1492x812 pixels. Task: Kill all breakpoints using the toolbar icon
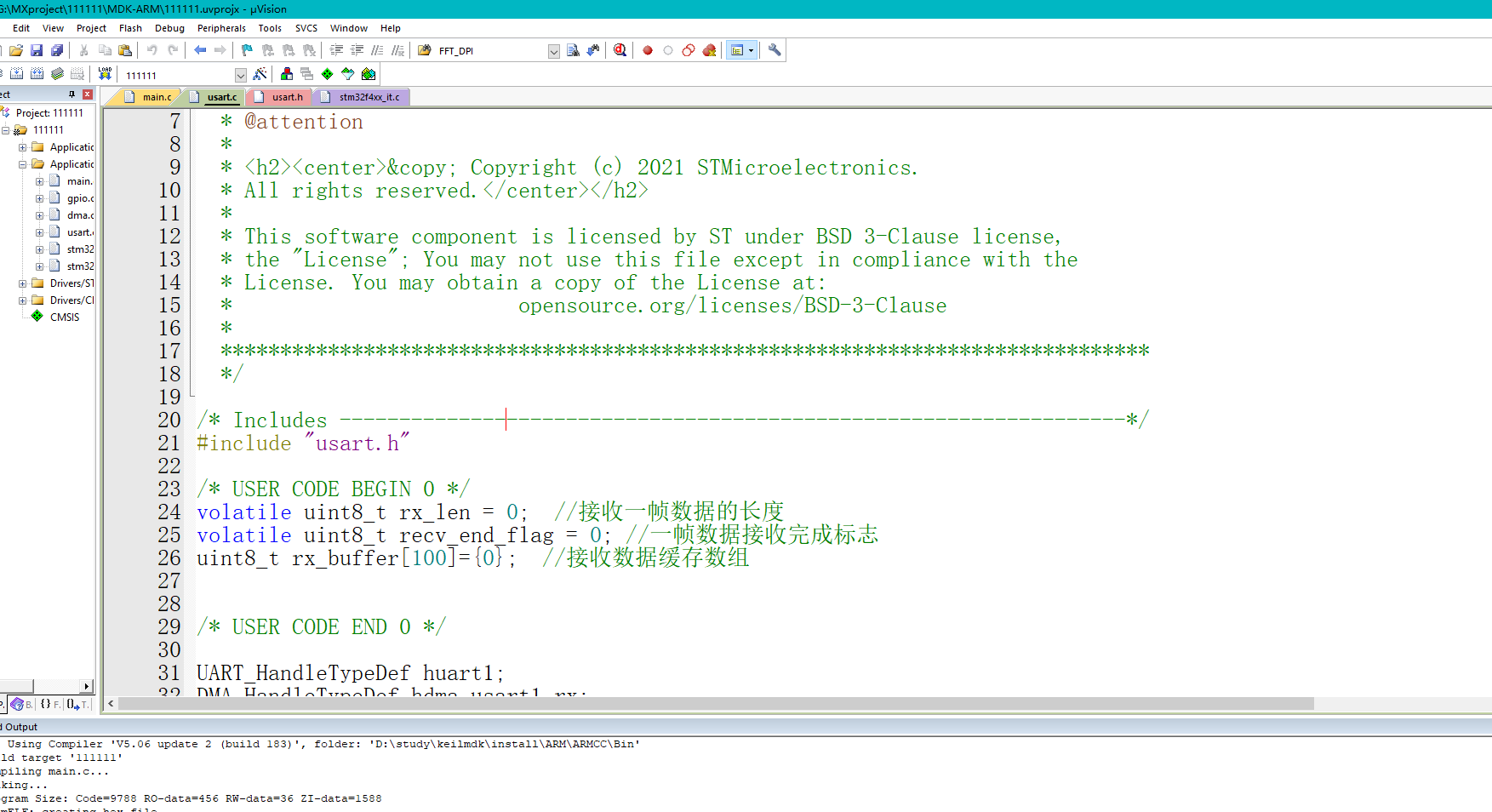click(710, 49)
